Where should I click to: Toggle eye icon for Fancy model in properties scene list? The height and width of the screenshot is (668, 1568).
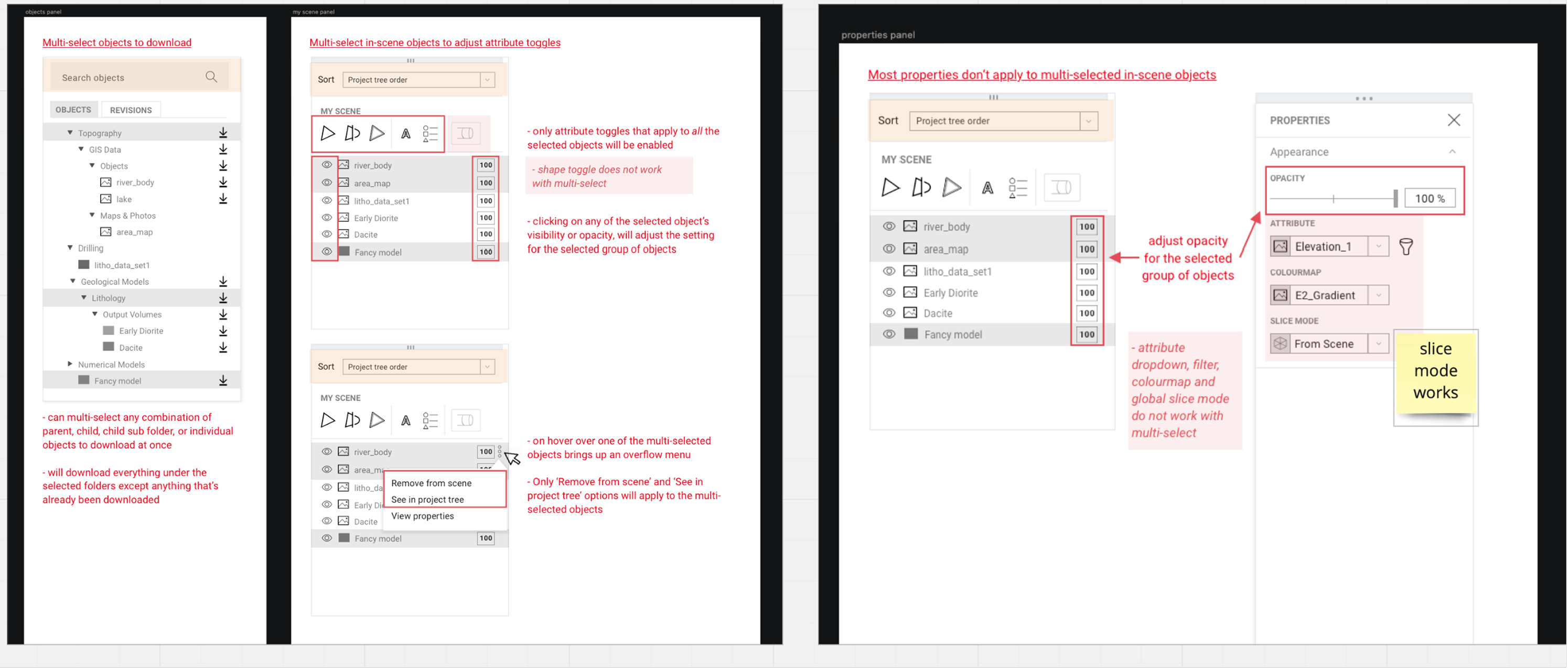pyautogui.click(x=889, y=334)
